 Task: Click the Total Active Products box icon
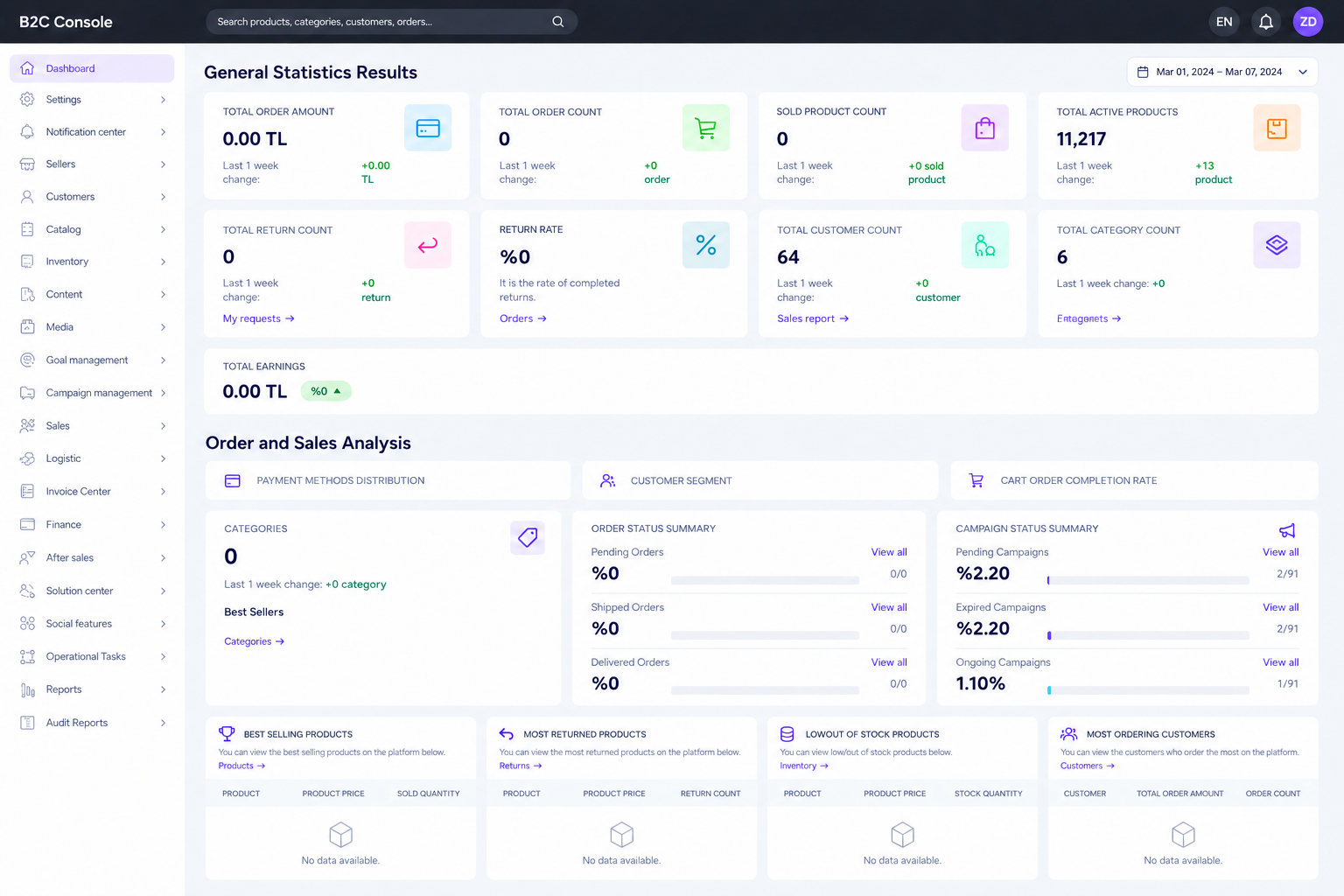(x=1277, y=128)
